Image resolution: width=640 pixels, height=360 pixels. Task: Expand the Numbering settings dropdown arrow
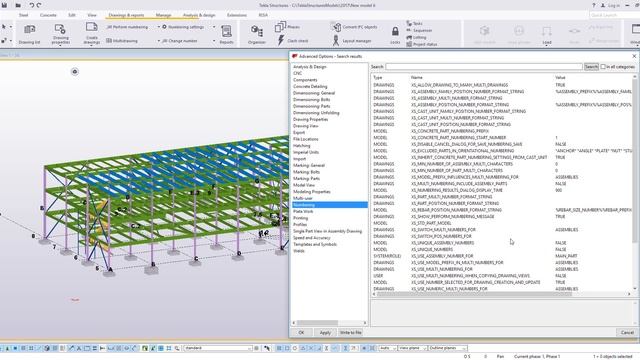214,27
